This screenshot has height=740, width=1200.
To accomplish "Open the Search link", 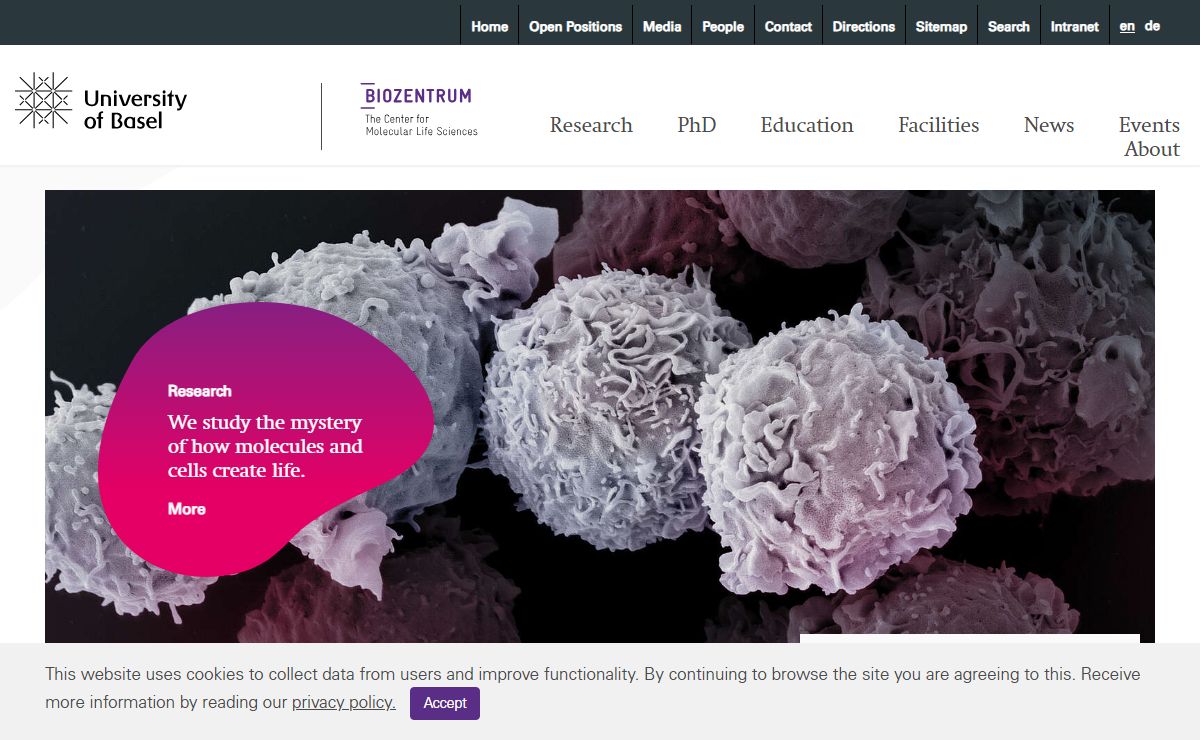I will point(1009,27).
